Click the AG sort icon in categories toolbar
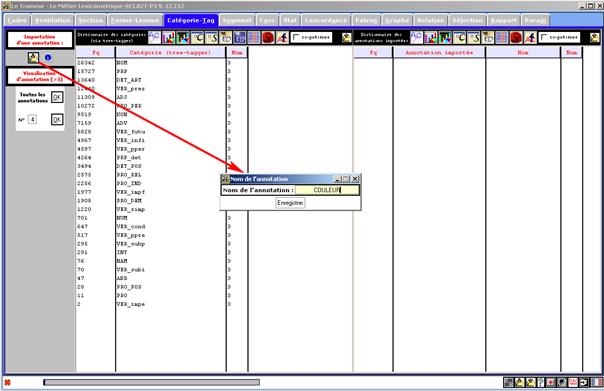The width and height of the screenshot is (604, 391). point(154,37)
